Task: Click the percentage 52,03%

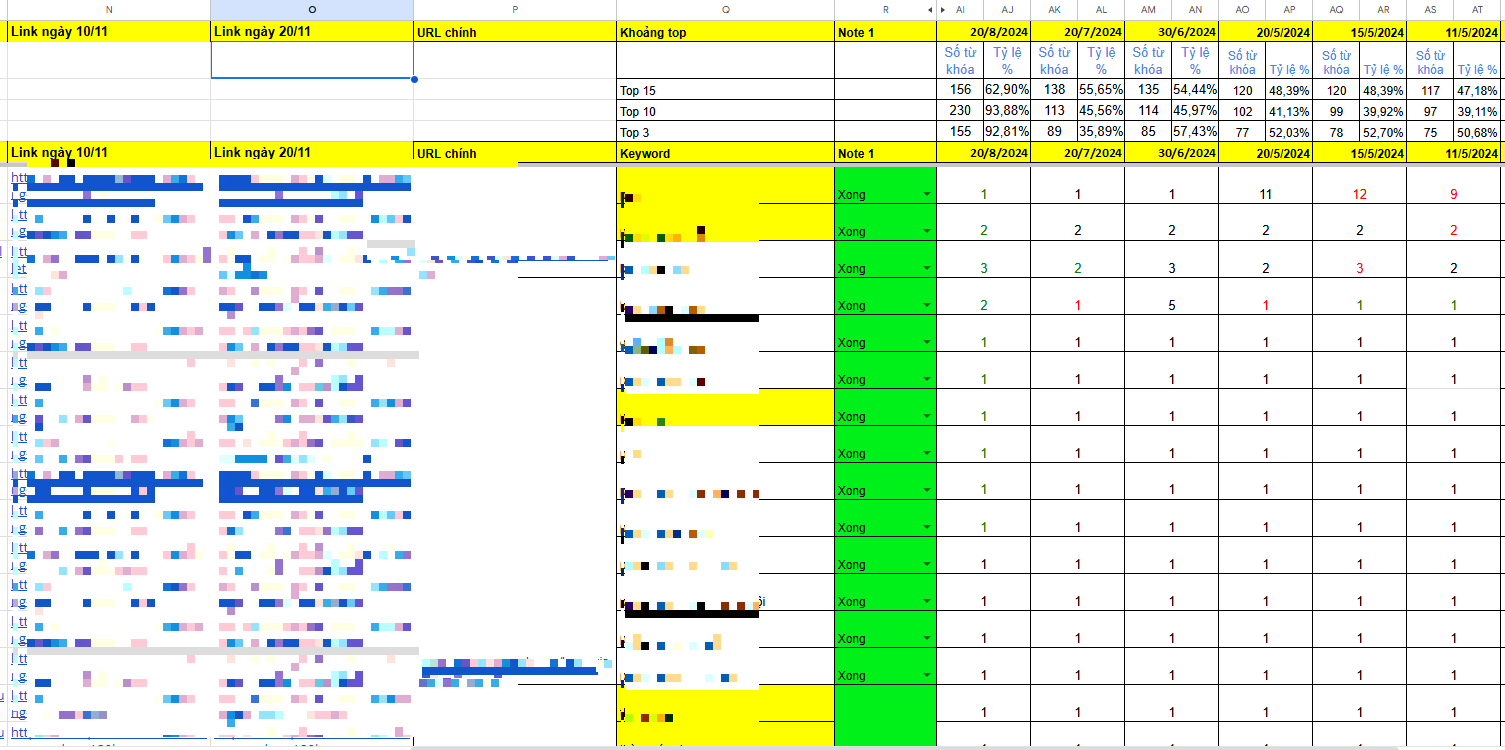Action: (1290, 132)
